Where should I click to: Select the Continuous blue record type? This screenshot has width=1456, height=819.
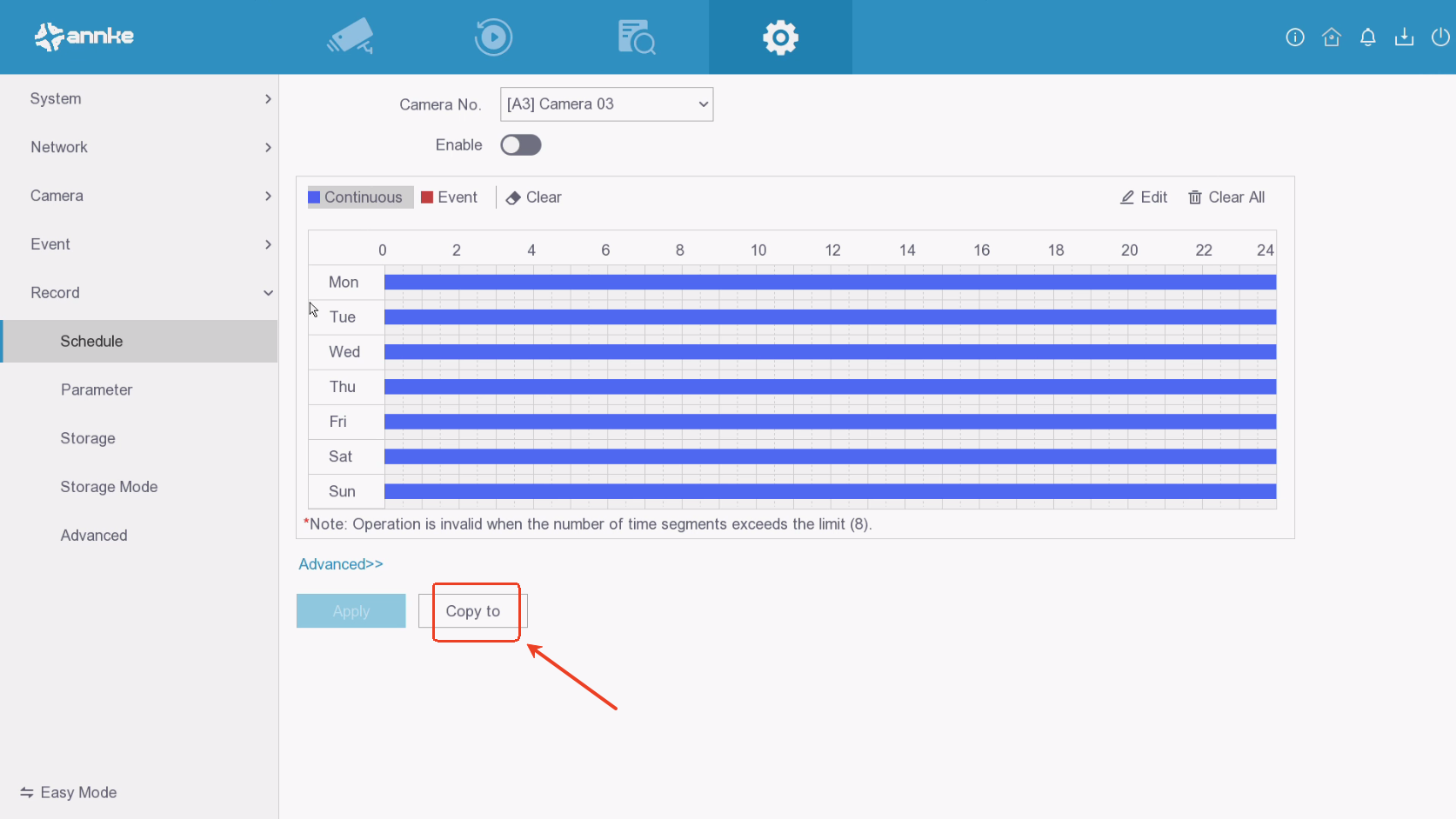(x=360, y=197)
